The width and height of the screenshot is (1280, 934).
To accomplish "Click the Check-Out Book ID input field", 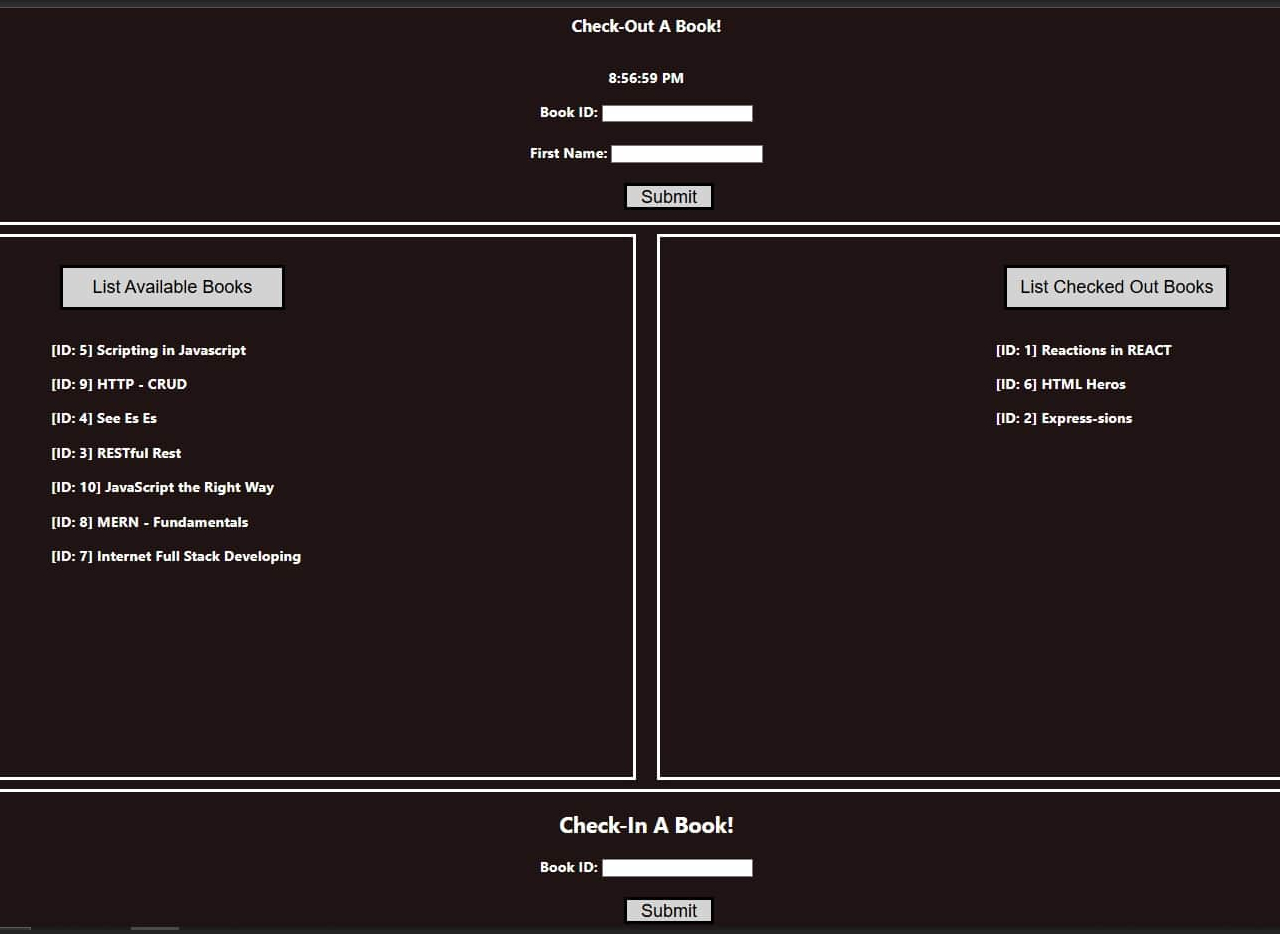I will pos(677,113).
